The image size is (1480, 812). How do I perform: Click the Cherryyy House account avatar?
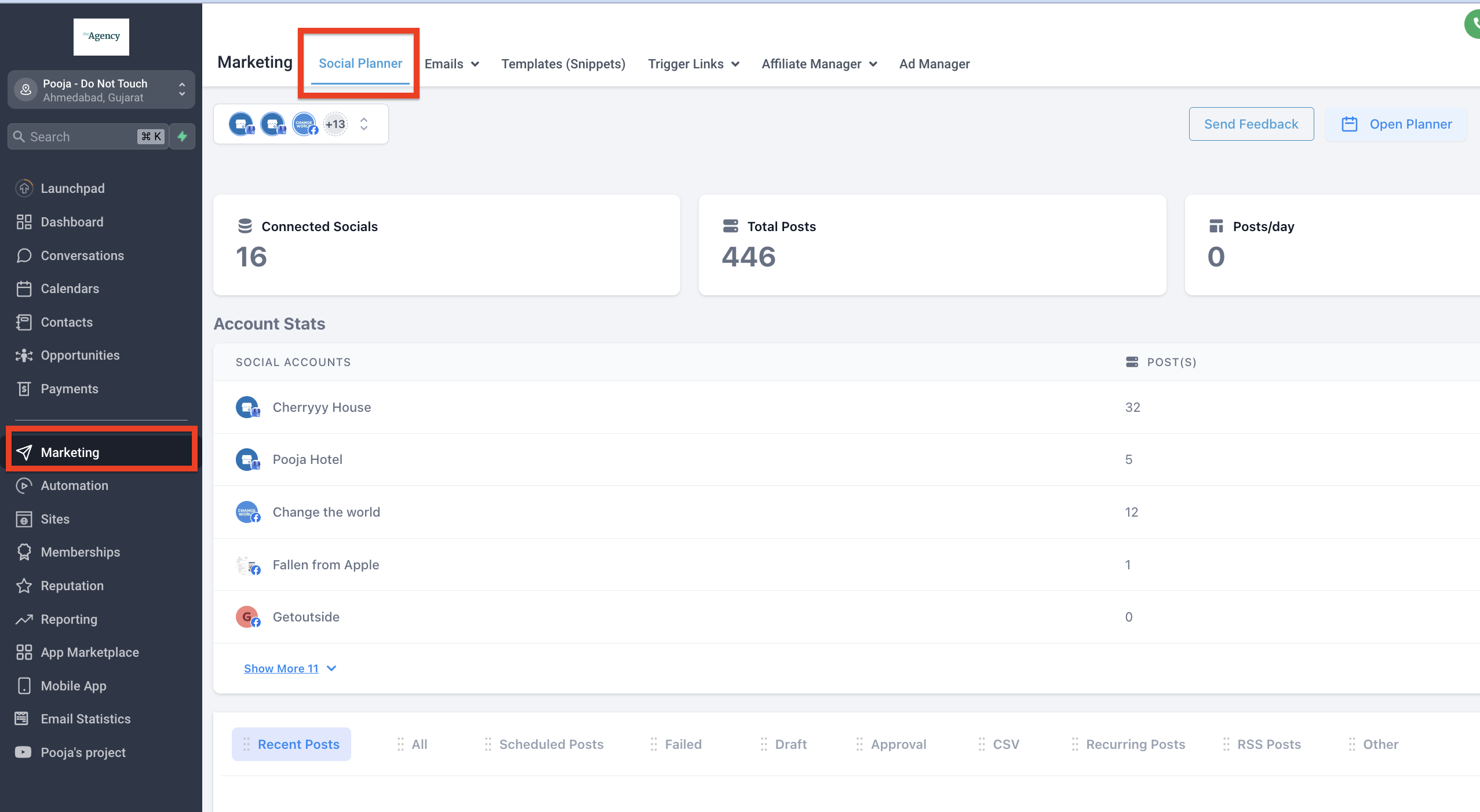[x=247, y=407]
